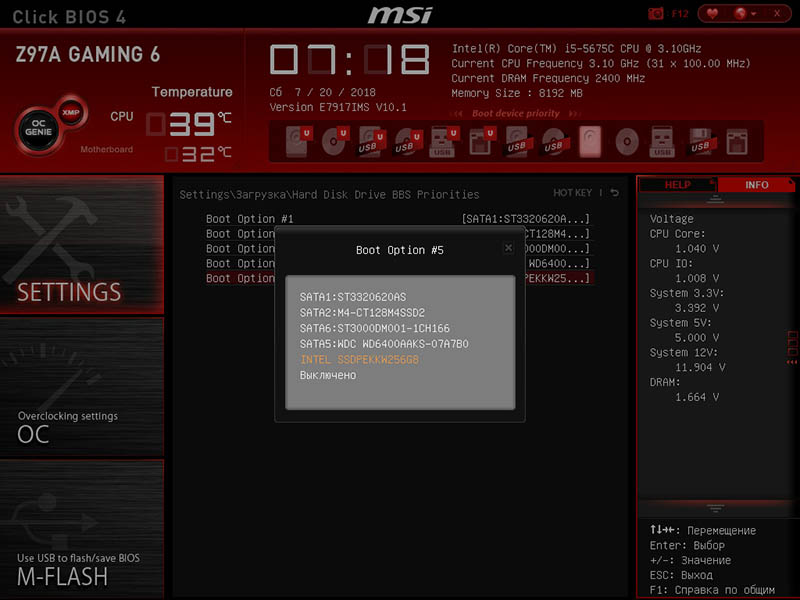Click right arrows beside Boot device priority
This screenshot has width=800, height=600.
coord(574,113)
